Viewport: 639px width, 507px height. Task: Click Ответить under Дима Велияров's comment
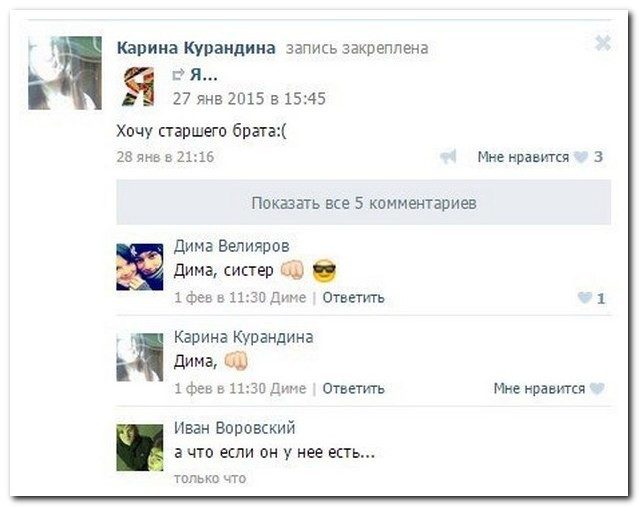pos(353,298)
